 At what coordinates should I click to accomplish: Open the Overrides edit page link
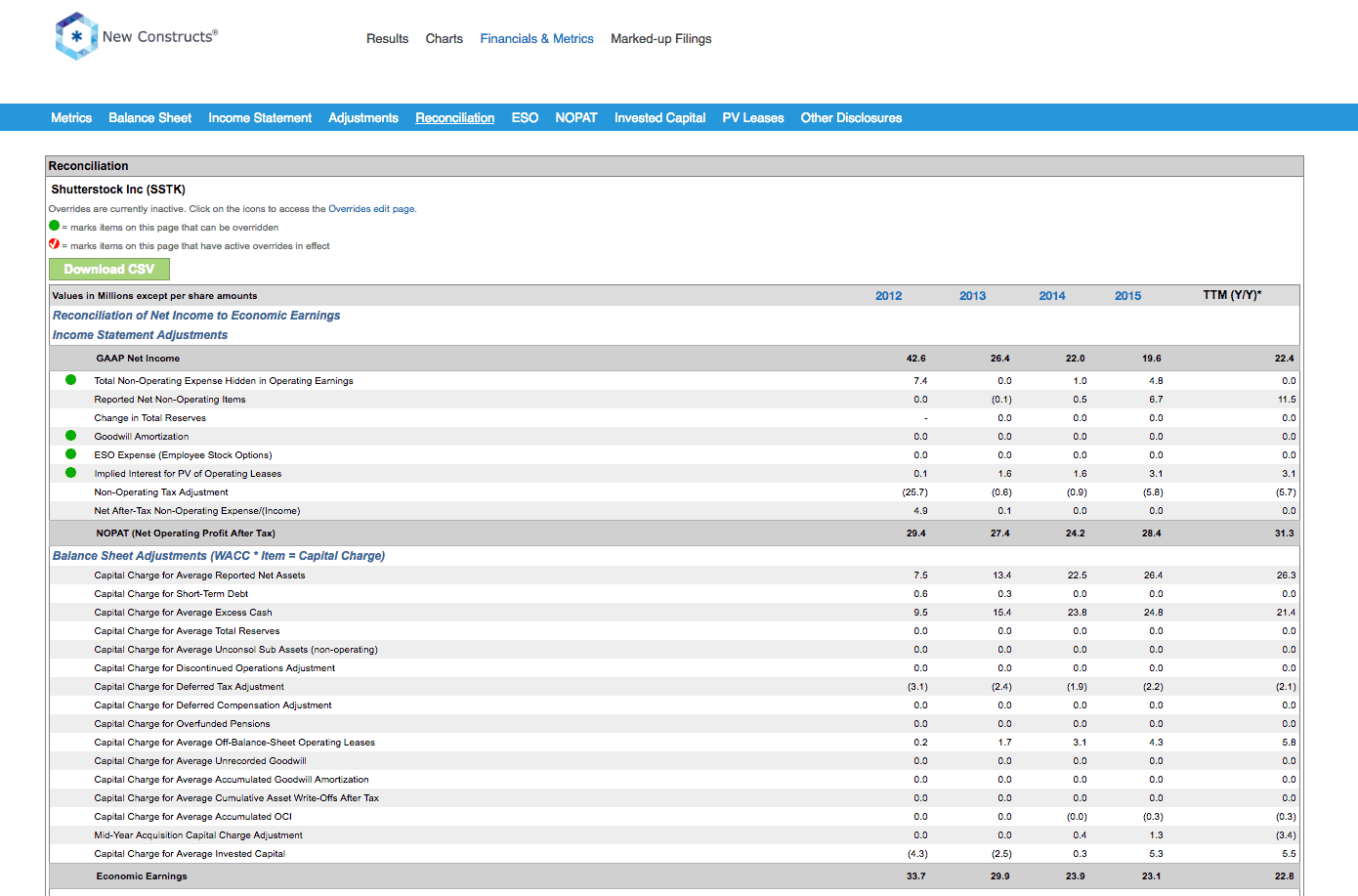click(371, 209)
